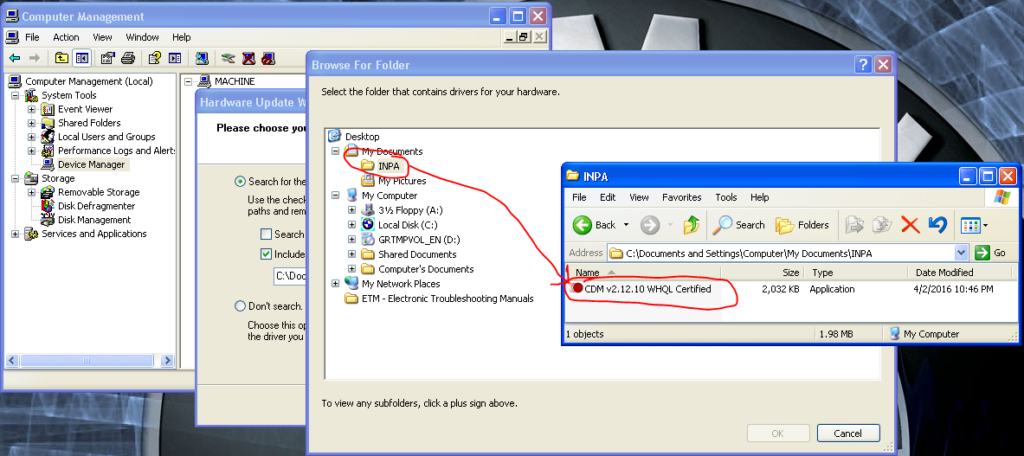Click Forward arrow in INPA toolbar
Screen dimensions: 1024x456
coord(650,225)
